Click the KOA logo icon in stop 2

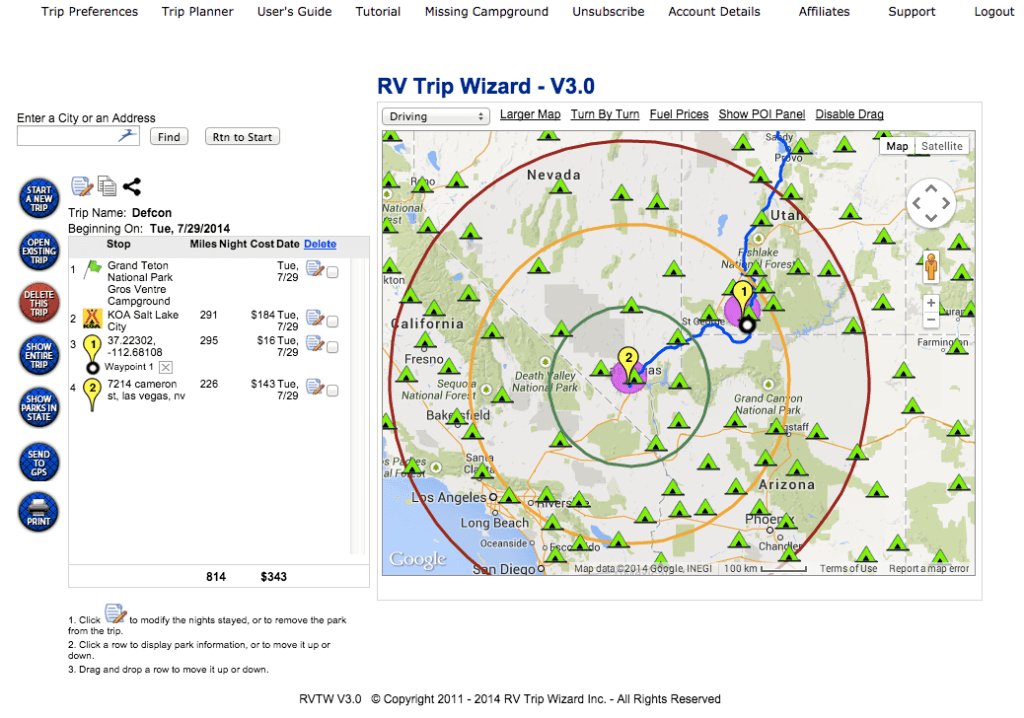(92, 319)
